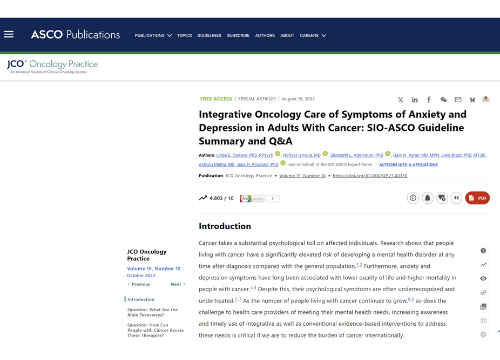500x360 pixels.
Task: Open the About menu item
Action: coord(287,35)
